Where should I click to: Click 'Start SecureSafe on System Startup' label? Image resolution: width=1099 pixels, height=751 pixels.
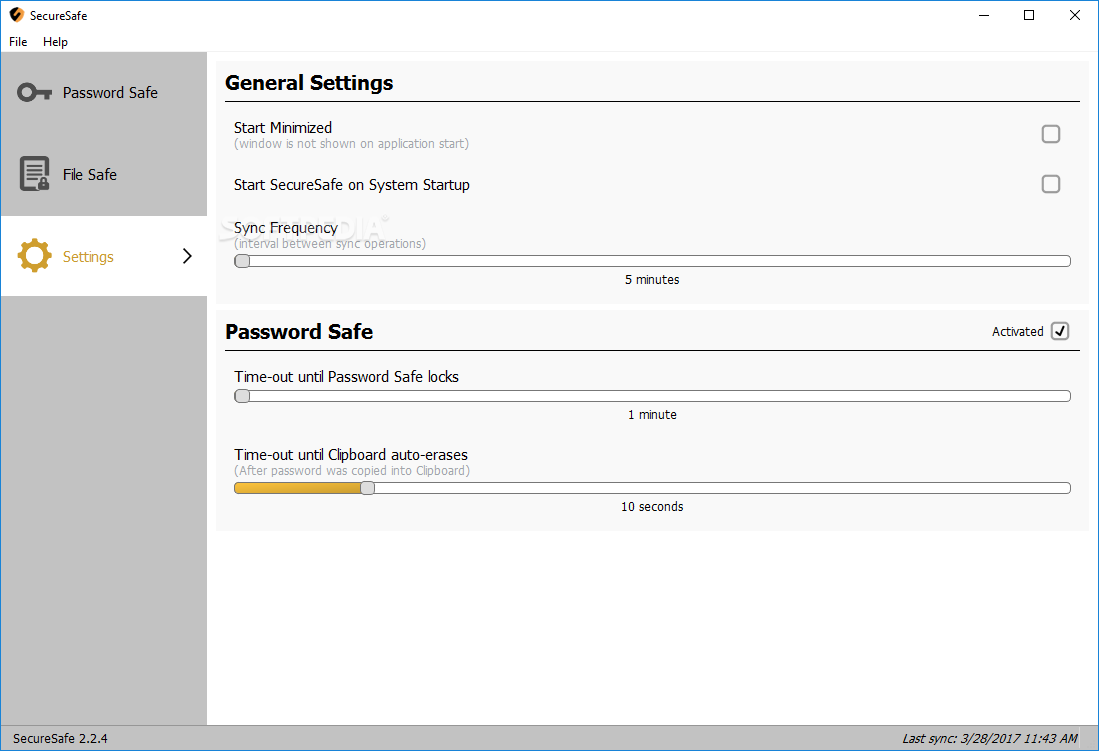point(352,185)
